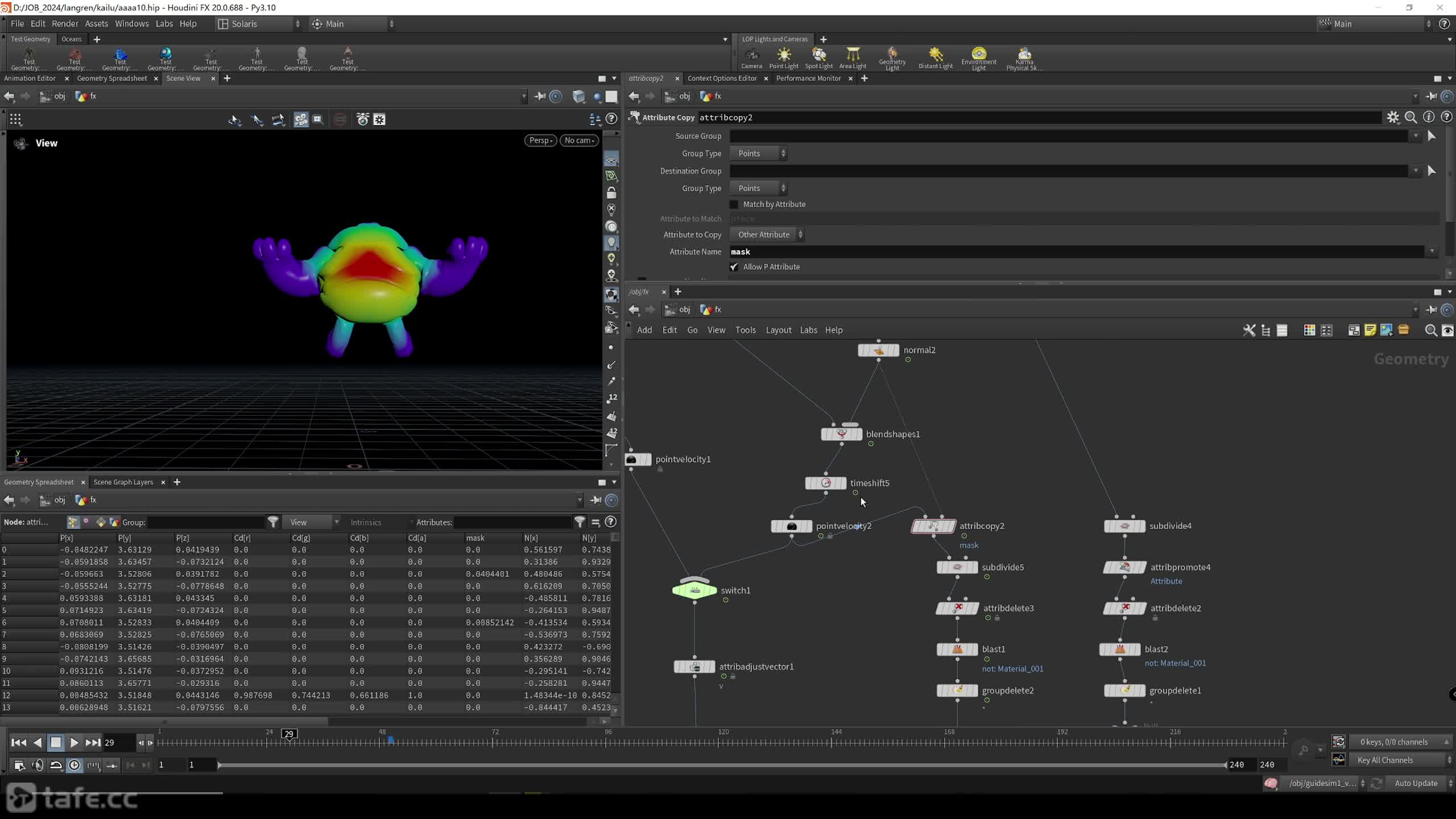Screen dimensions: 1456x819
Task: Open Attribute to Copy dropdown
Action: click(767, 234)
